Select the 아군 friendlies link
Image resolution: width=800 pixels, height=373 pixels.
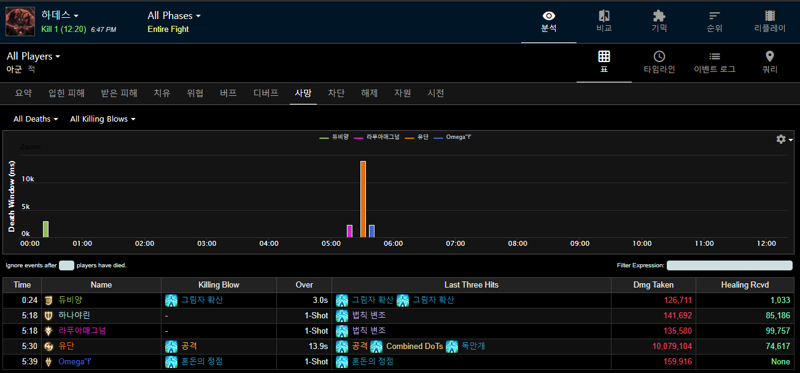14,69
